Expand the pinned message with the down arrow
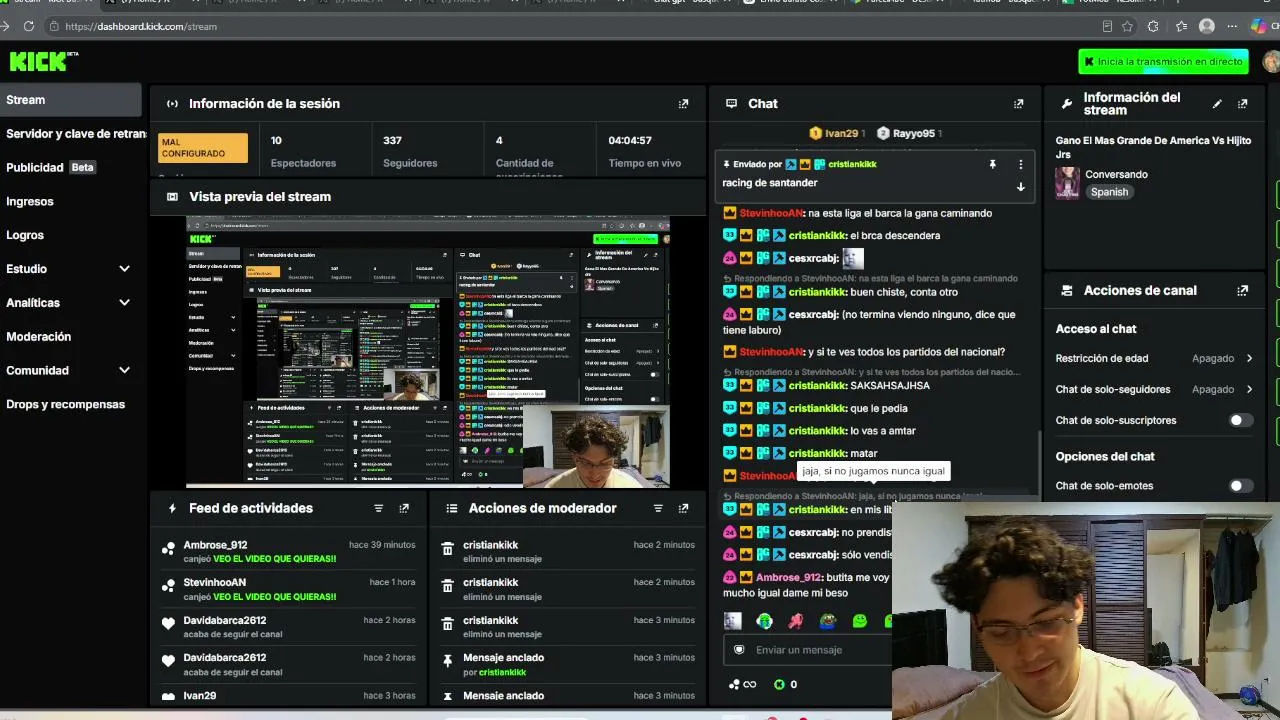This screenshot has width=1280, height=720. 1021,187
